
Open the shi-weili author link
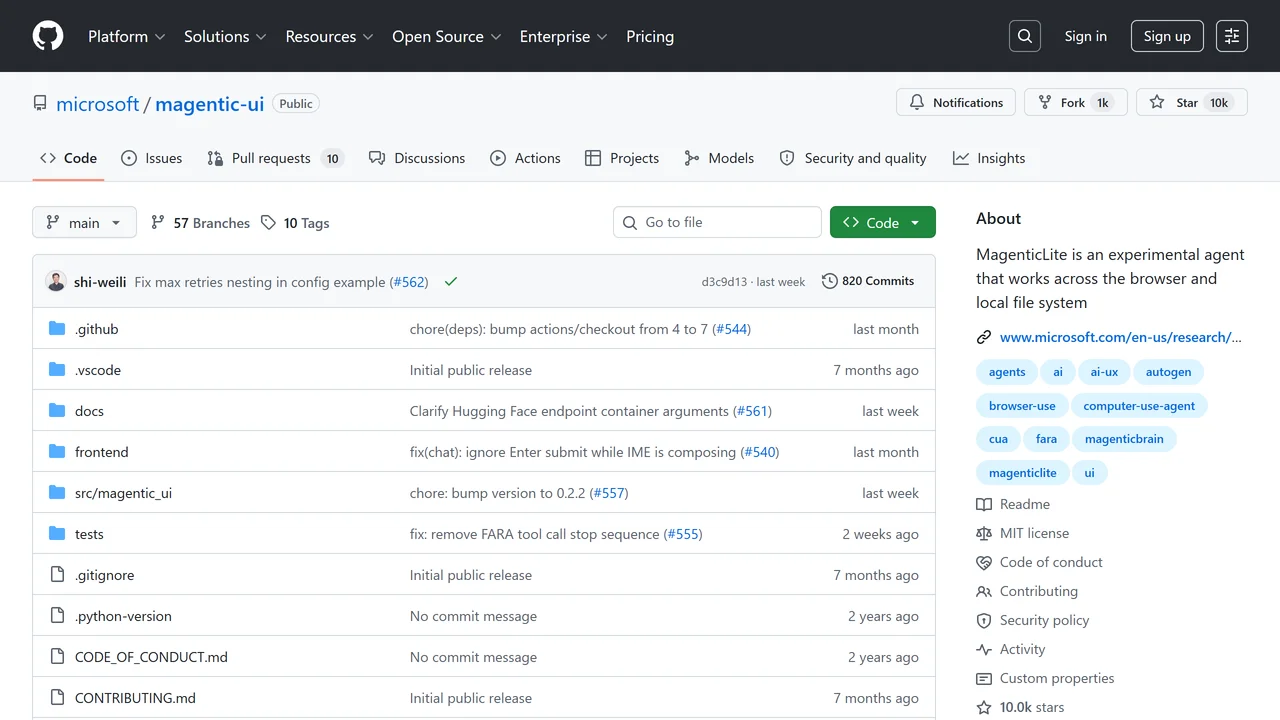pyautogui.click(x=100, y=282)
